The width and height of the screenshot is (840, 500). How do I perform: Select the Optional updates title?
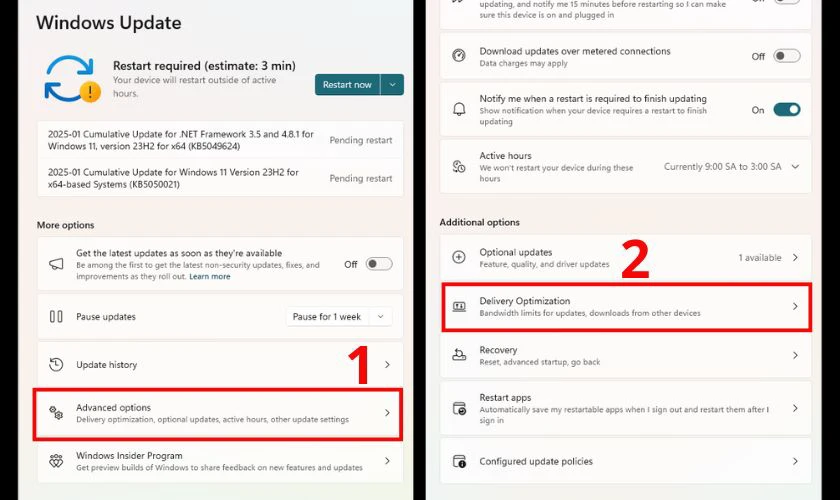pos(515,252)
